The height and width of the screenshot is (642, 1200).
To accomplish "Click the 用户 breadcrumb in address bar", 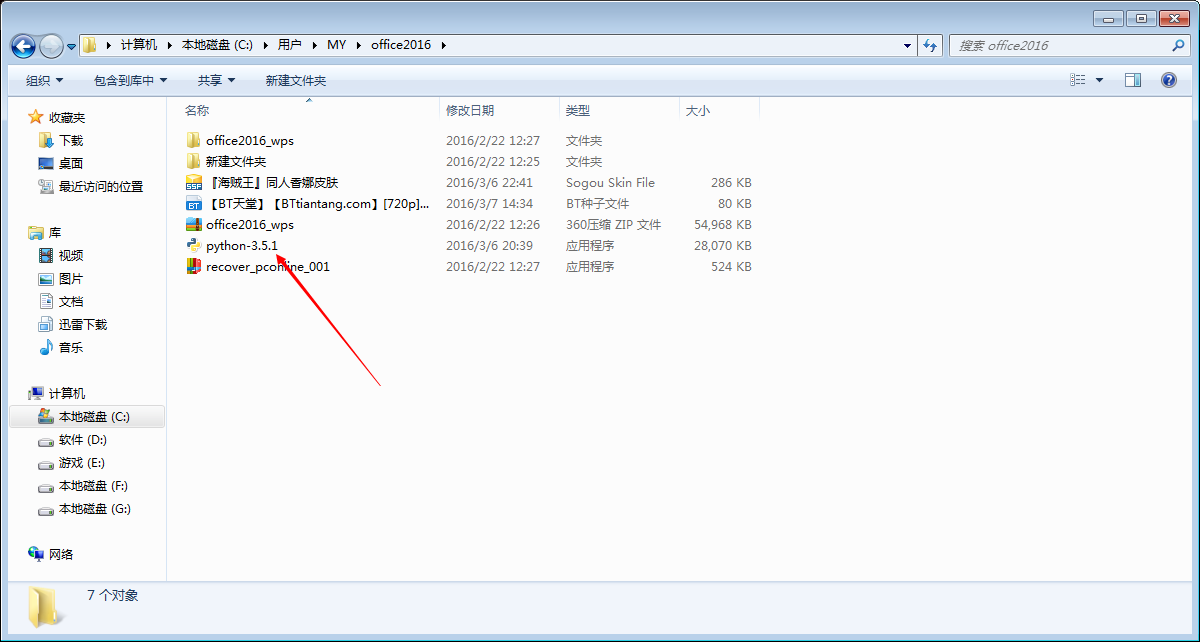I will click(290, 45).
